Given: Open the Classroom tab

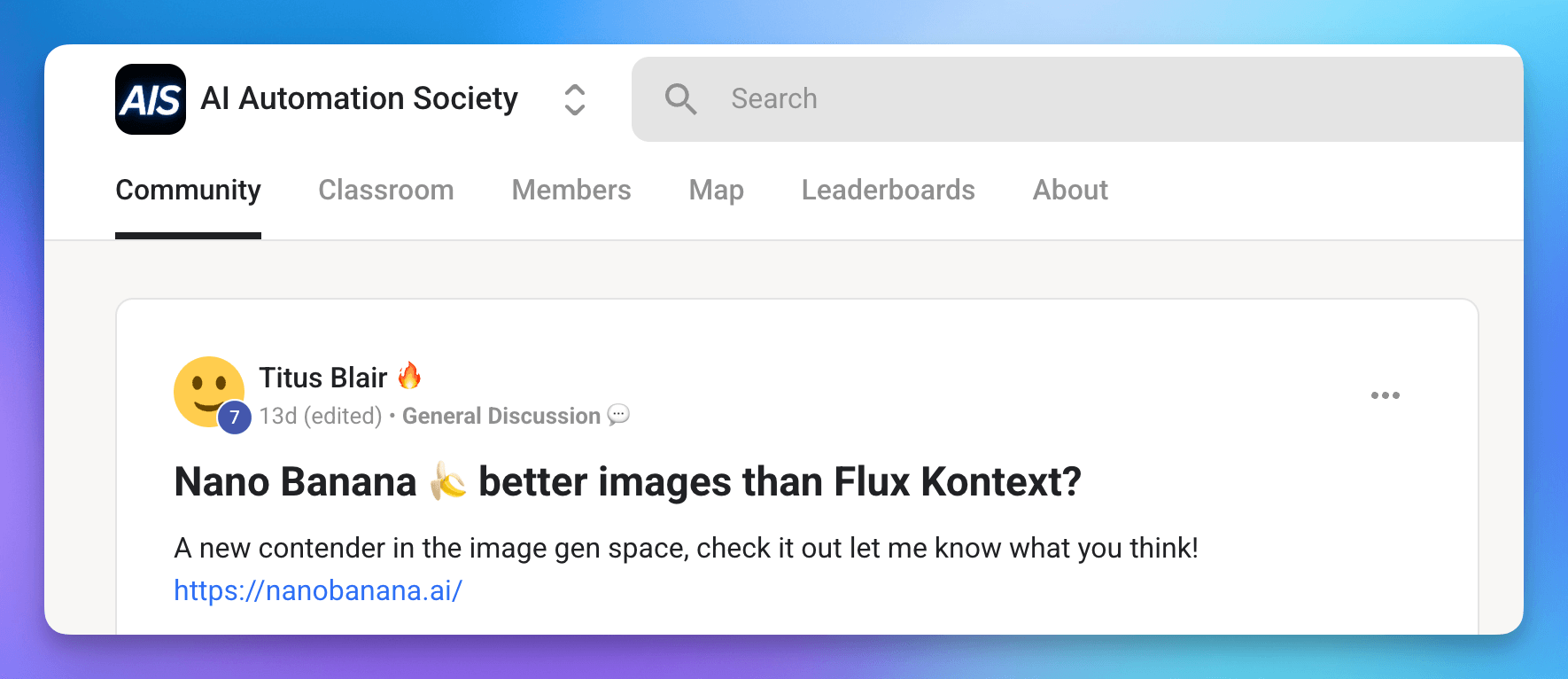Looking at the screenshot, I should coord(385,191).
